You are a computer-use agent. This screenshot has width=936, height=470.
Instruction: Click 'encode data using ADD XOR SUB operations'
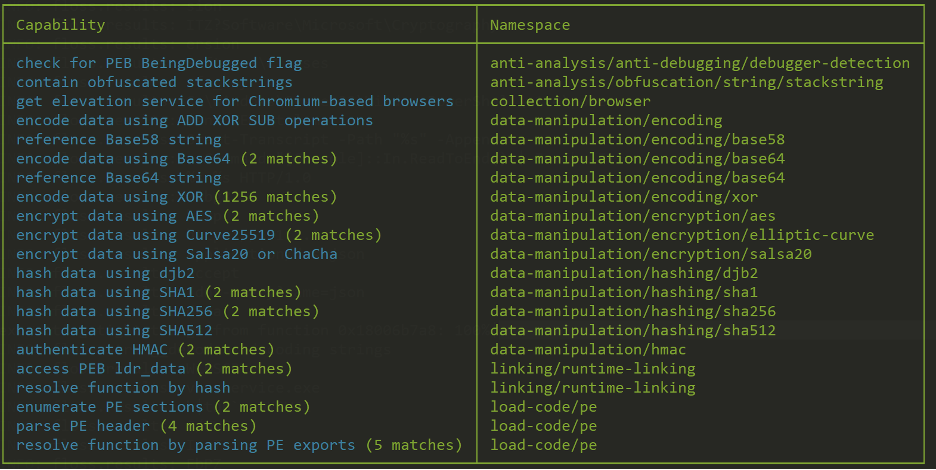(x=195, y=121)
